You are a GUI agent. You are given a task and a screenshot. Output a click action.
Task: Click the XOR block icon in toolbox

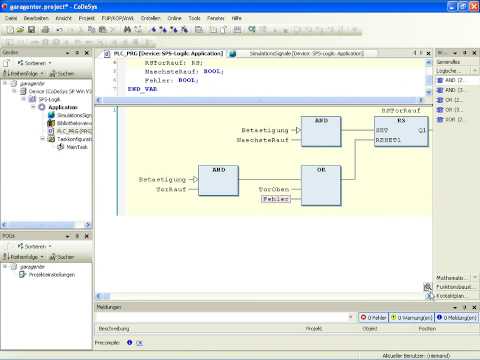coord(440,119)
